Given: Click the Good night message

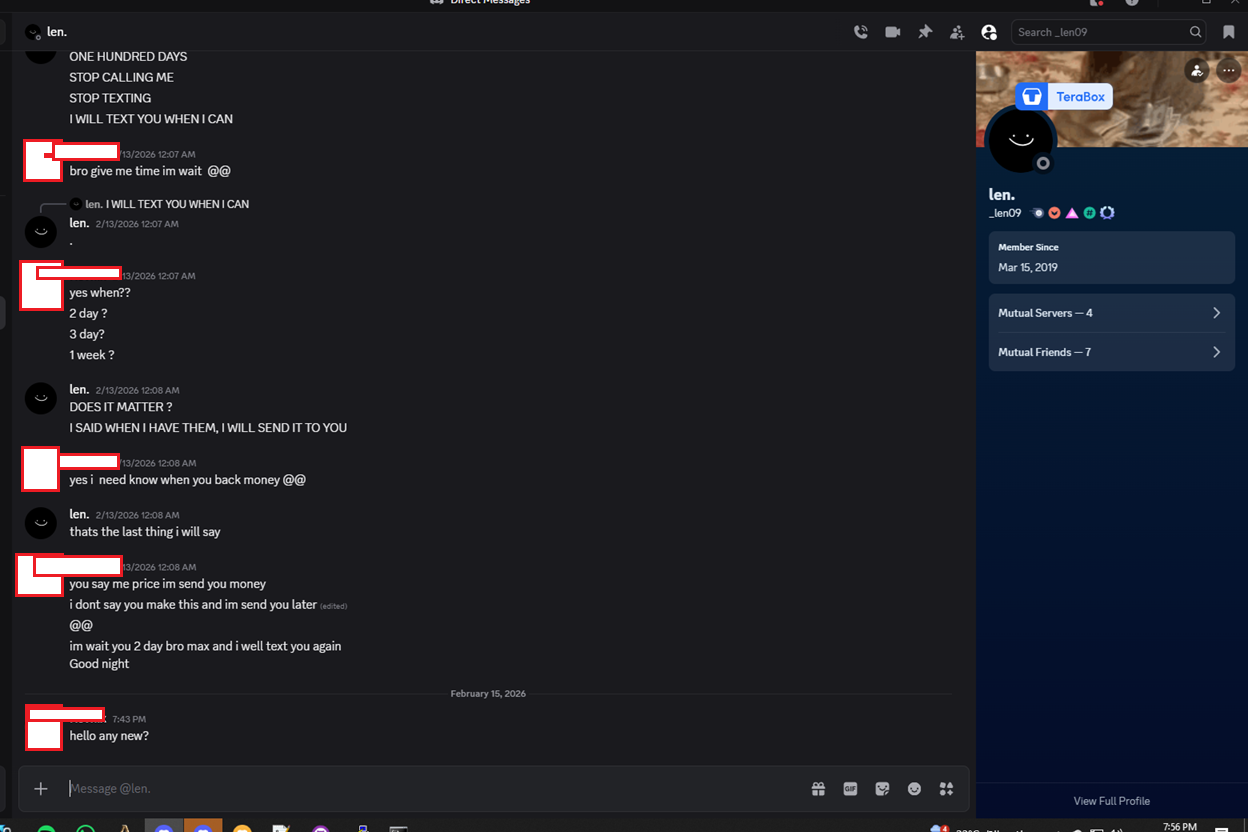Looking at the screenshot, I should point(99,663).
